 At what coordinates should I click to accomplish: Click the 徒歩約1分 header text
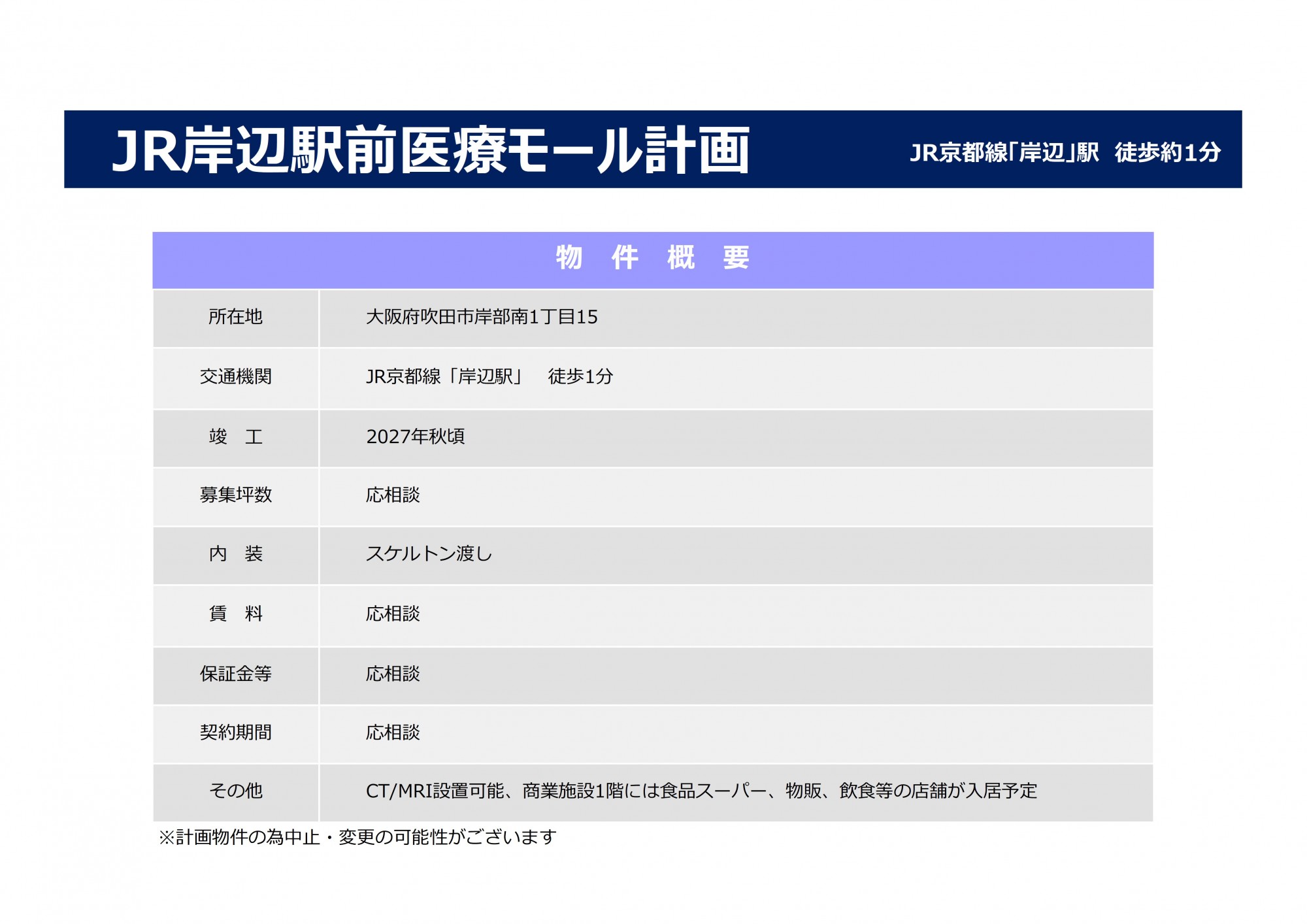point(1167,152)
